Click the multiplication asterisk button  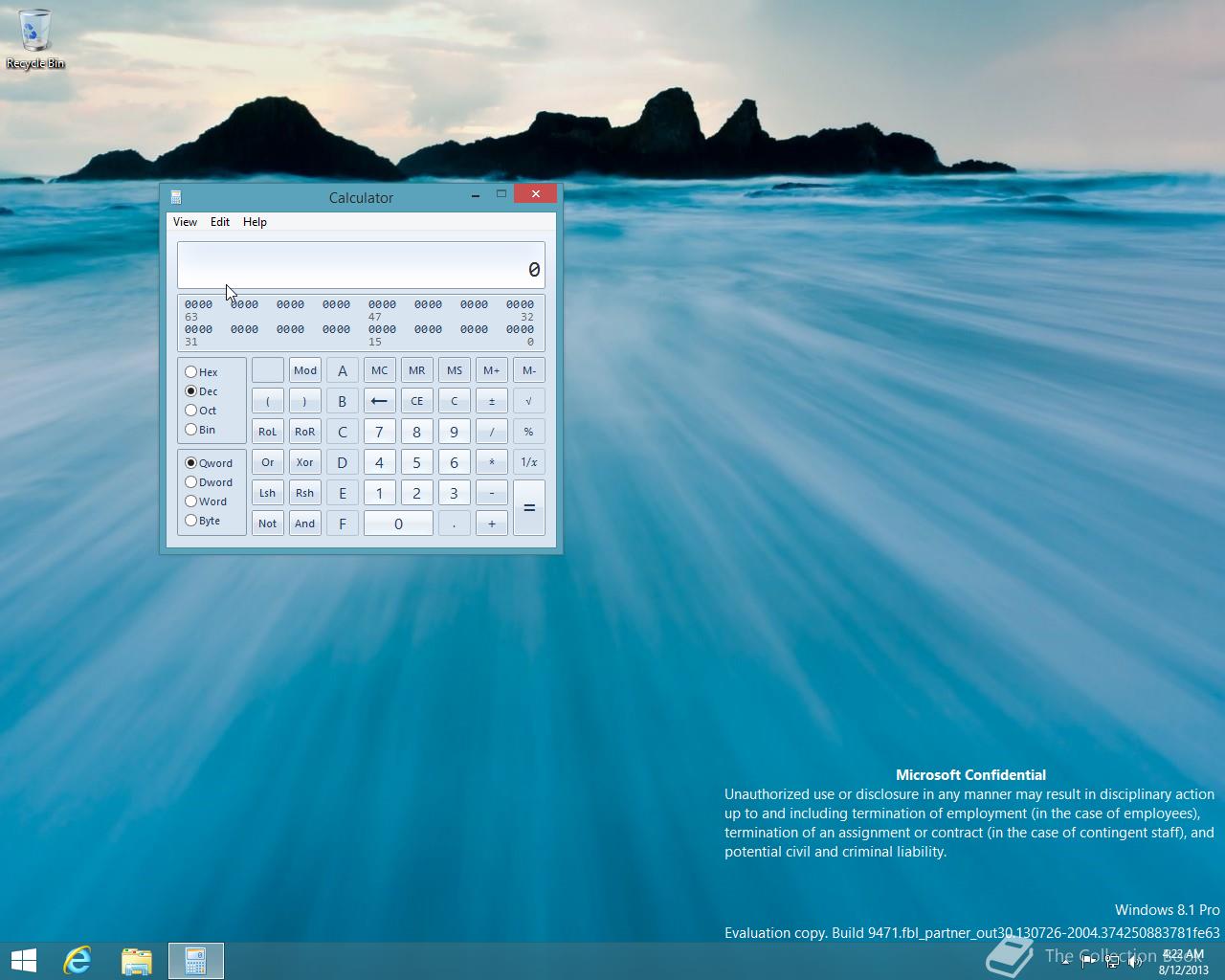coord(491,462)
